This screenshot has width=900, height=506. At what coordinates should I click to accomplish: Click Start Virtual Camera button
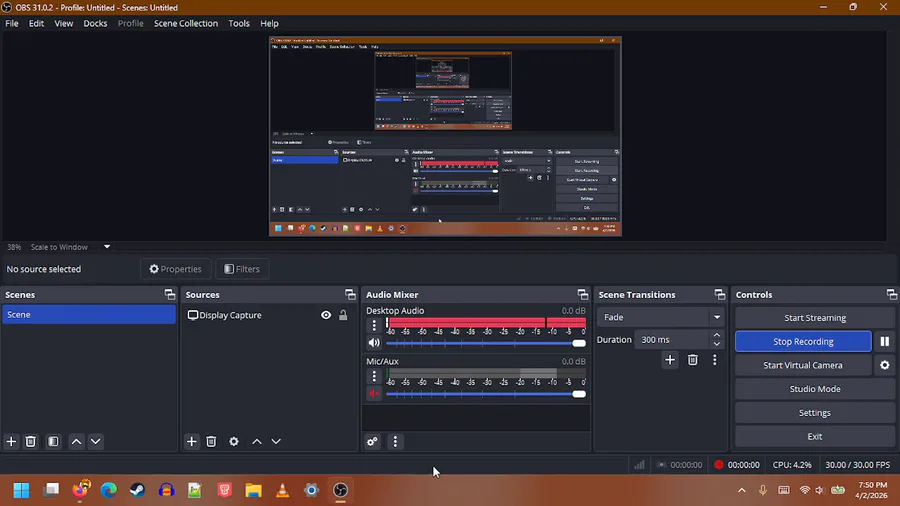pos(803,365)
